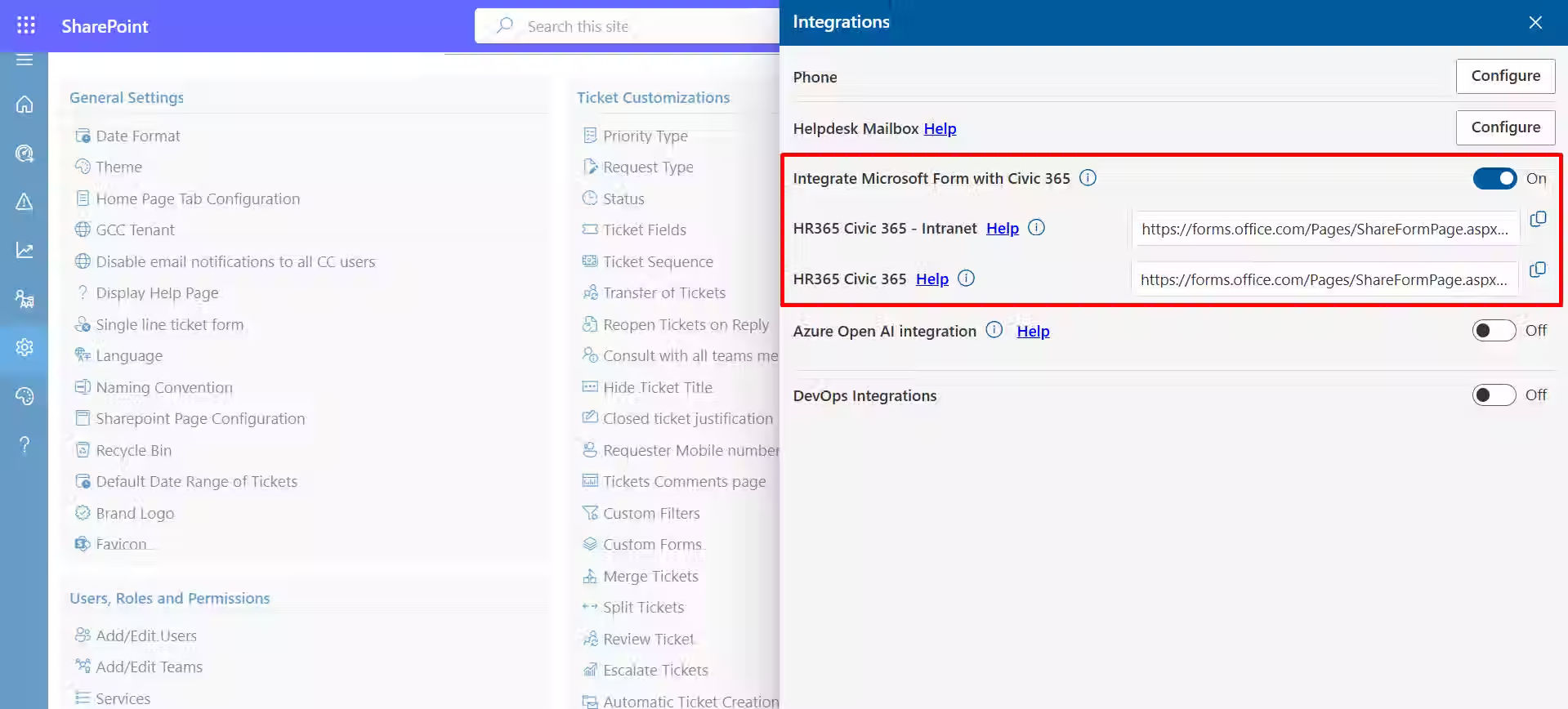Open Hide Ticket Title option

click(x=658, y=387)
